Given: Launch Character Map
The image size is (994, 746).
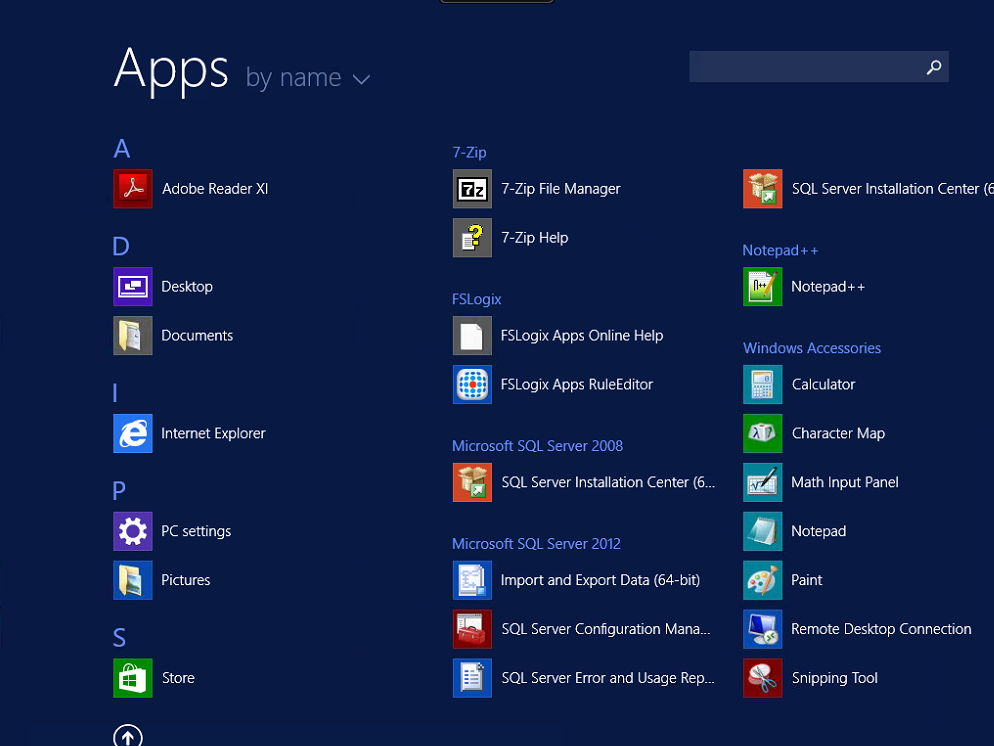Looking at the screenshot, I should [x=815, y=434].
